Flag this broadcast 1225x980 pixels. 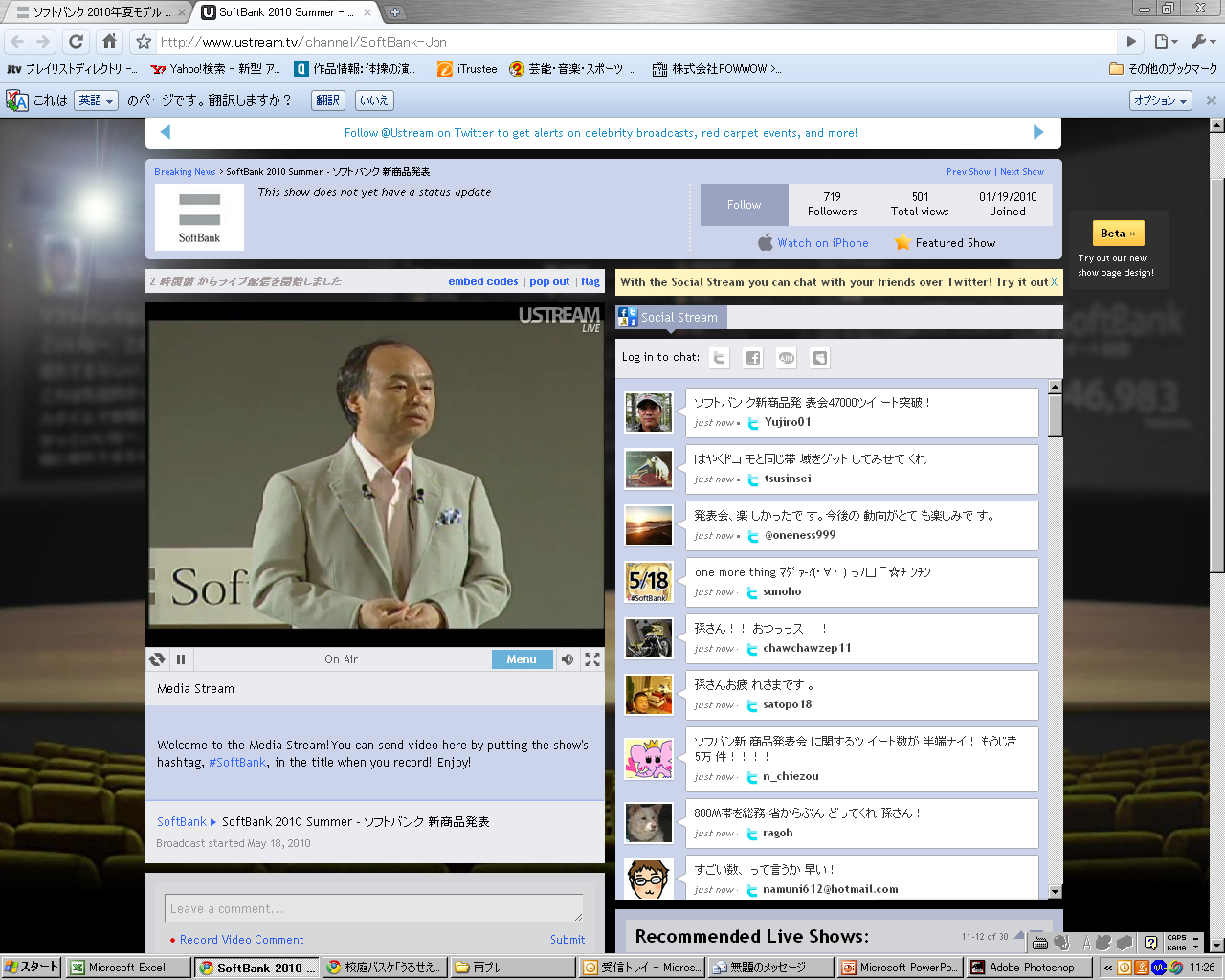click(x=590, y=281)
